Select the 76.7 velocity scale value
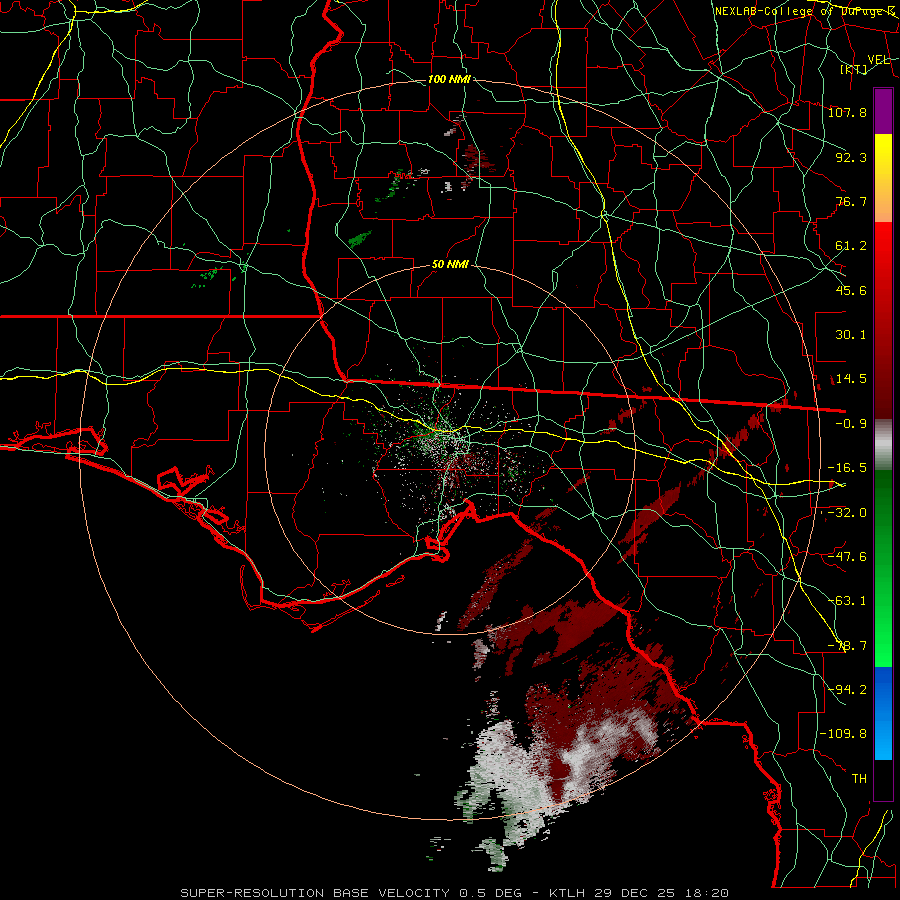900x900 pixels. (851, 201)
